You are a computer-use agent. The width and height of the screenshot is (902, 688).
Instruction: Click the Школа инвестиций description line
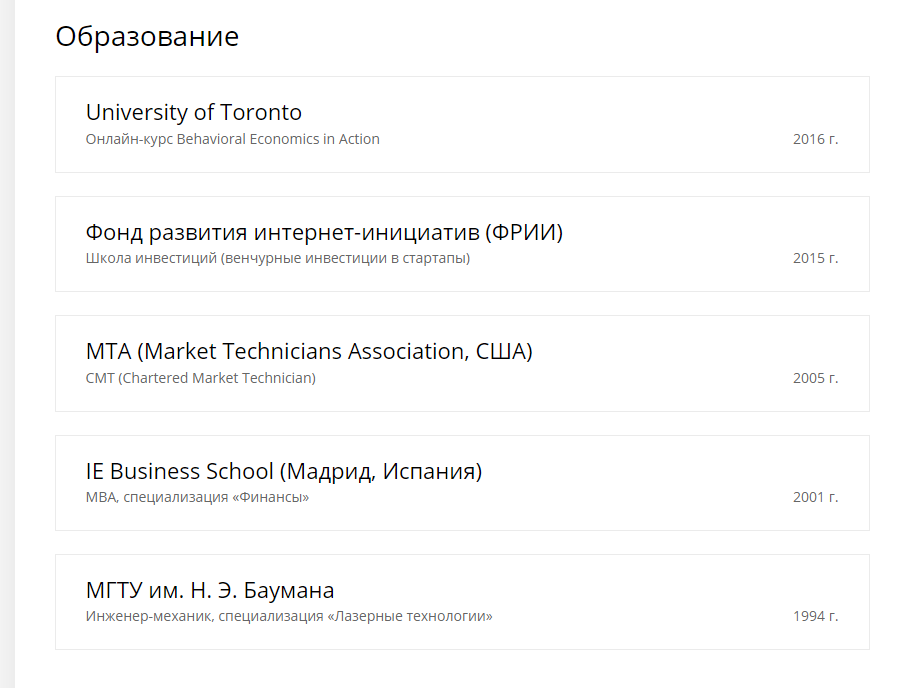pos(278,258)
